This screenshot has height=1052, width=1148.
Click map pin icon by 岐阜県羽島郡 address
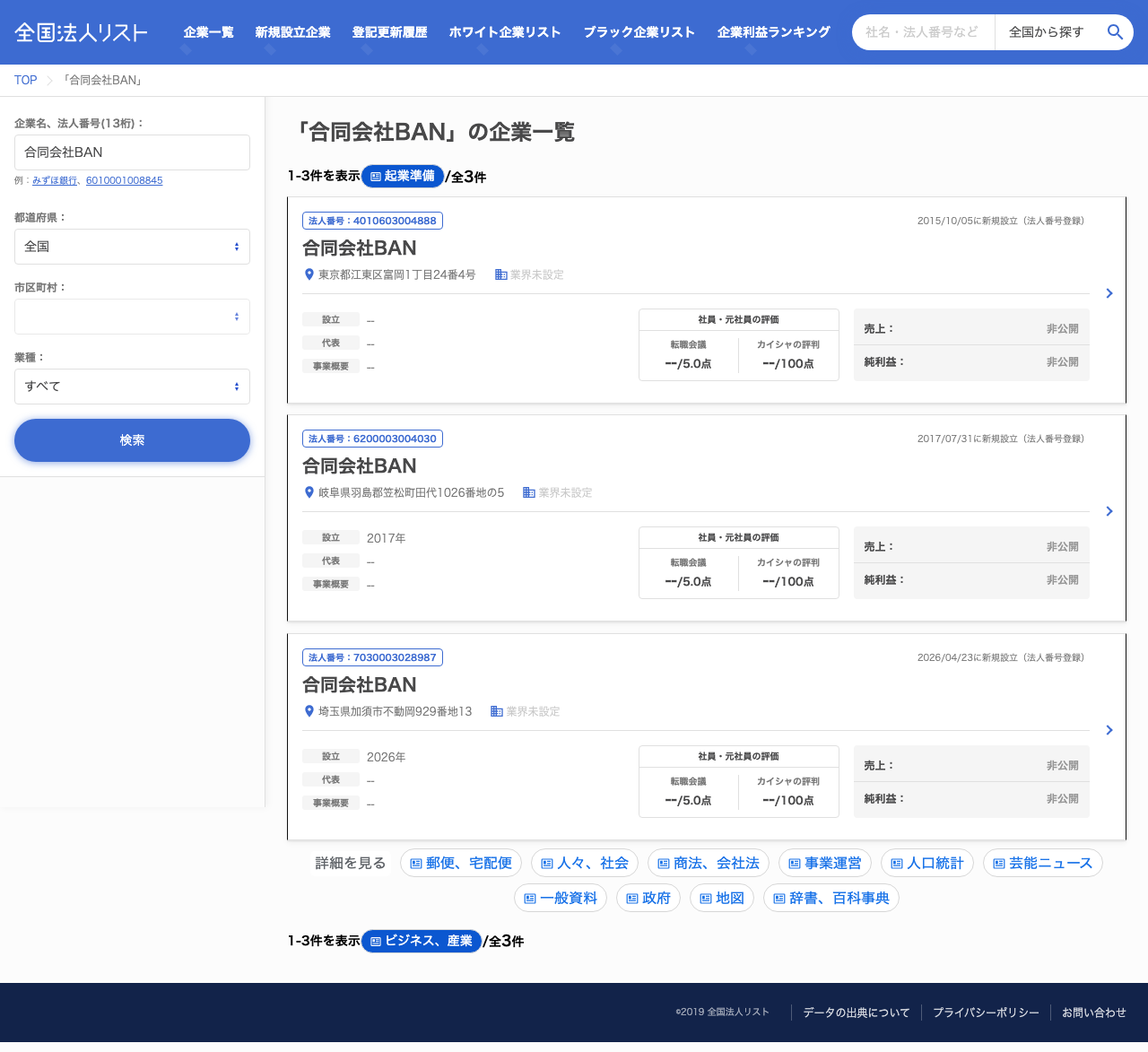309,492
